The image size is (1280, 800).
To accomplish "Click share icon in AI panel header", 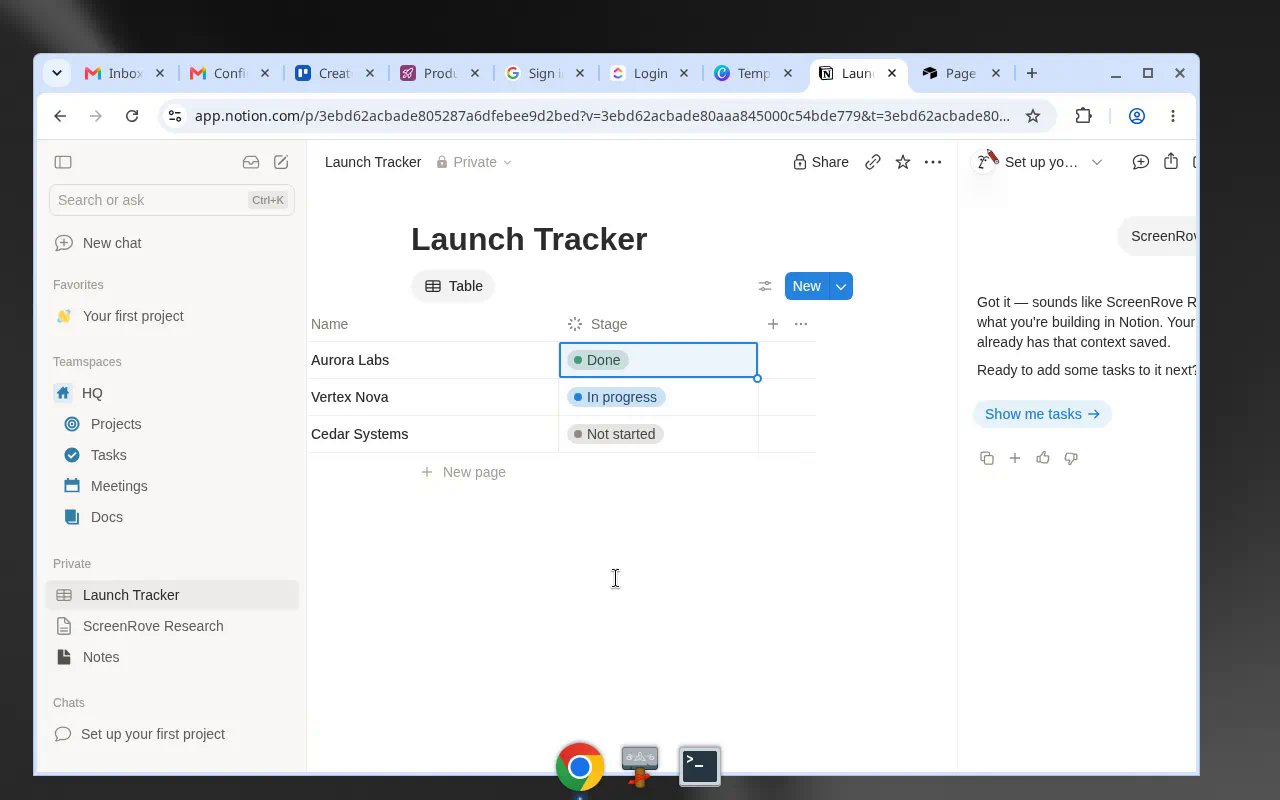I will [x=1171, y=161].
